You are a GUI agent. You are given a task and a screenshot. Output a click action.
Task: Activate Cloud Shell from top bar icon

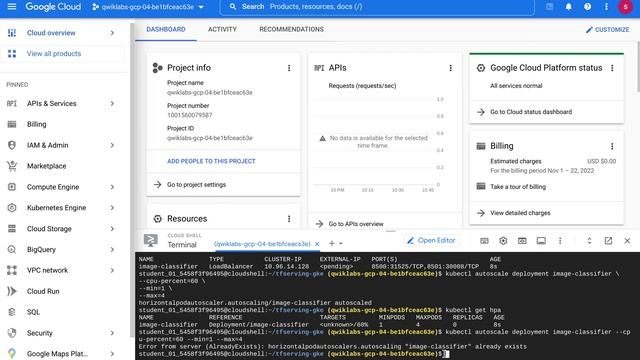point(549,7)
